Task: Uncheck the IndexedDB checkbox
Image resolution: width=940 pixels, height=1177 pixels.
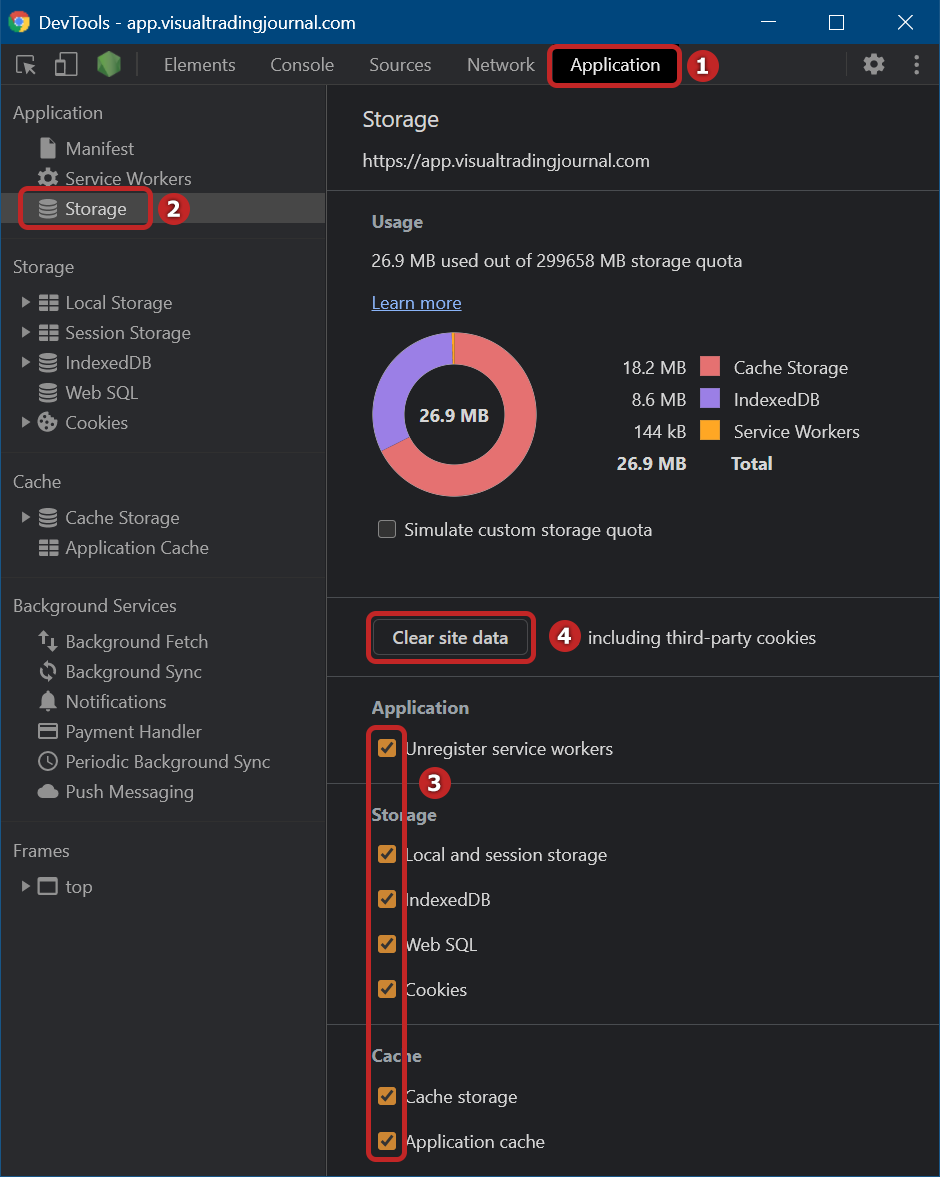Action: click(387, 899)
